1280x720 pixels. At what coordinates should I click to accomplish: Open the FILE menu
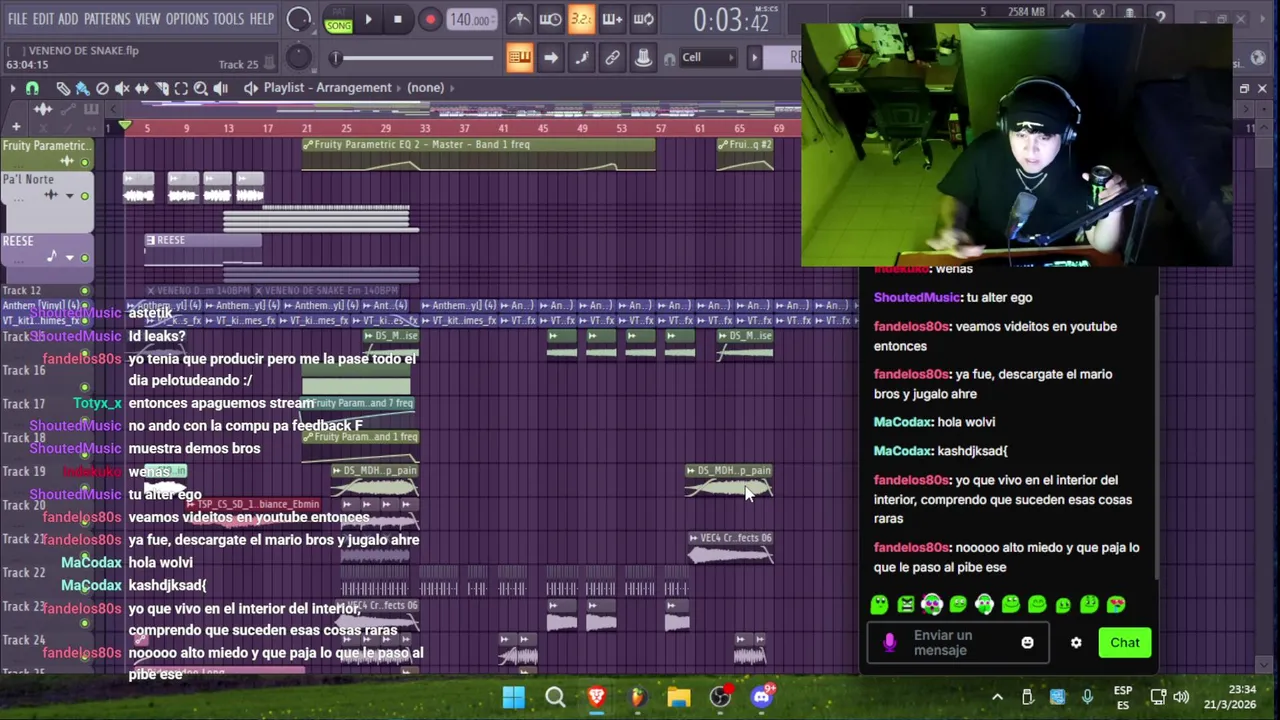pyautogui.click(x=17, y=19)
